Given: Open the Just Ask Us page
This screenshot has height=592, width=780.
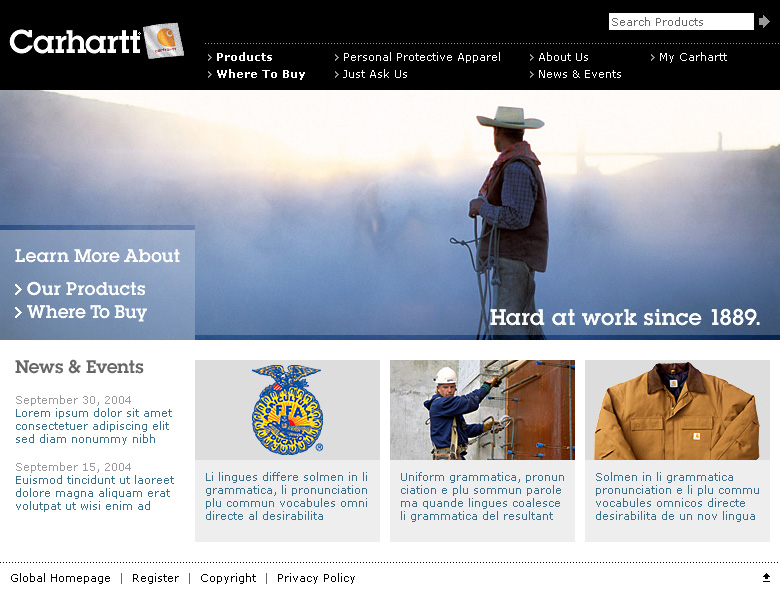Looking at the screenshot, I should coord(375,74).
